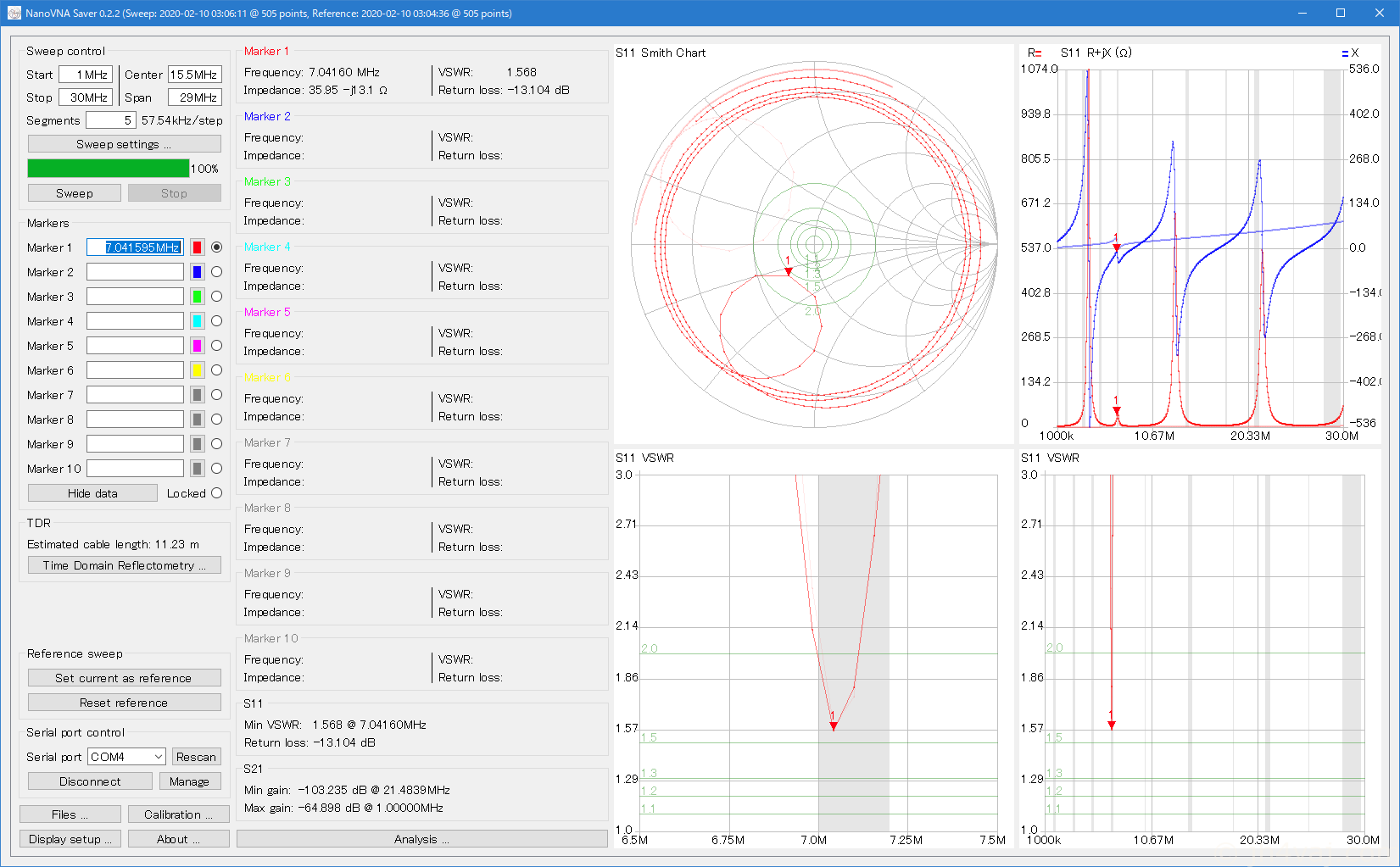
Task: Click the Reset reference button
Action: pos(125,703)
